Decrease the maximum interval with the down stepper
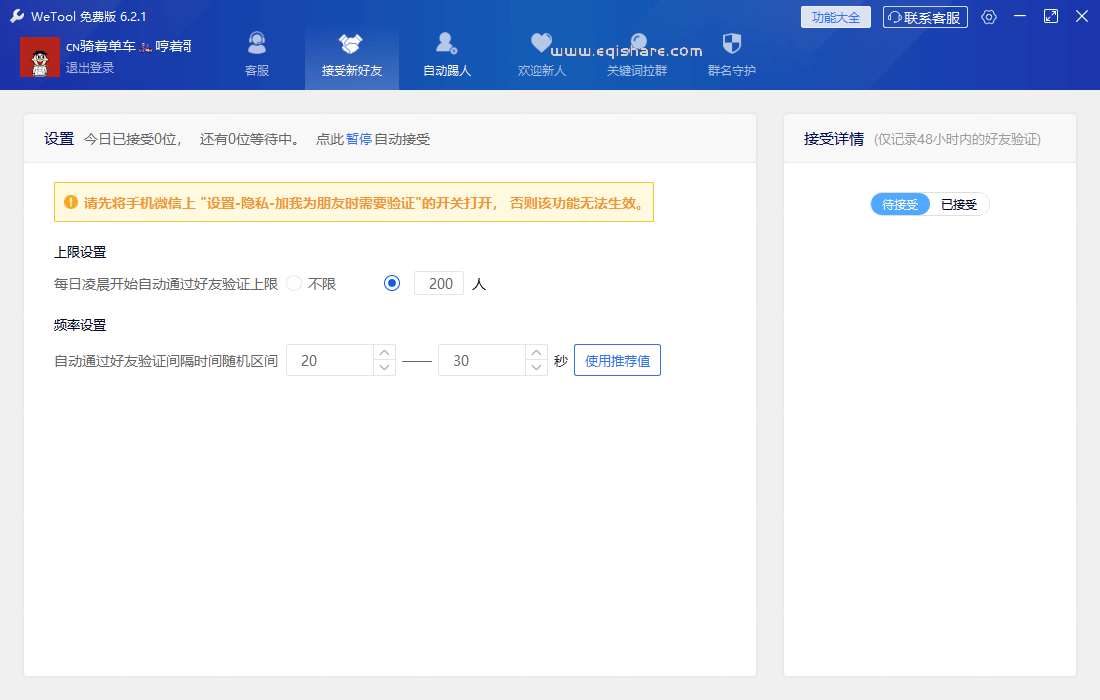 point(535,367)
